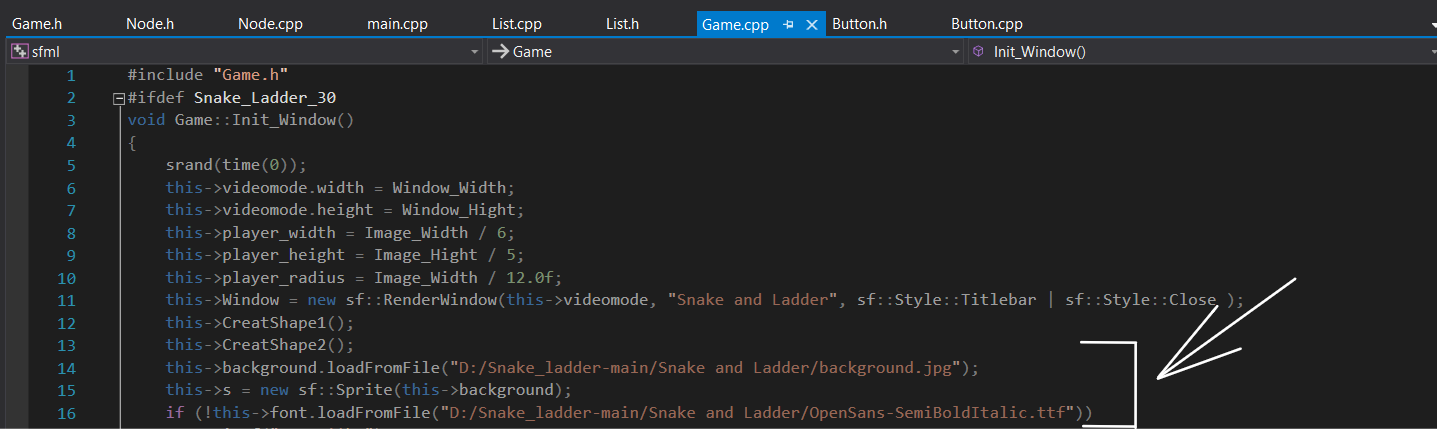Screen dimensions: 1437x430
Task: Open the main.cpp tab
Action: tap(398, 24)
